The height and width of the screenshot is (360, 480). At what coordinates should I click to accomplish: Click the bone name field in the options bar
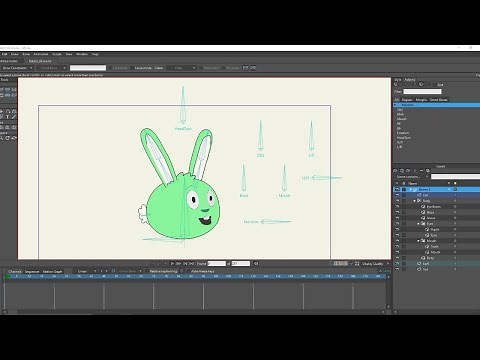click(88, 68)
